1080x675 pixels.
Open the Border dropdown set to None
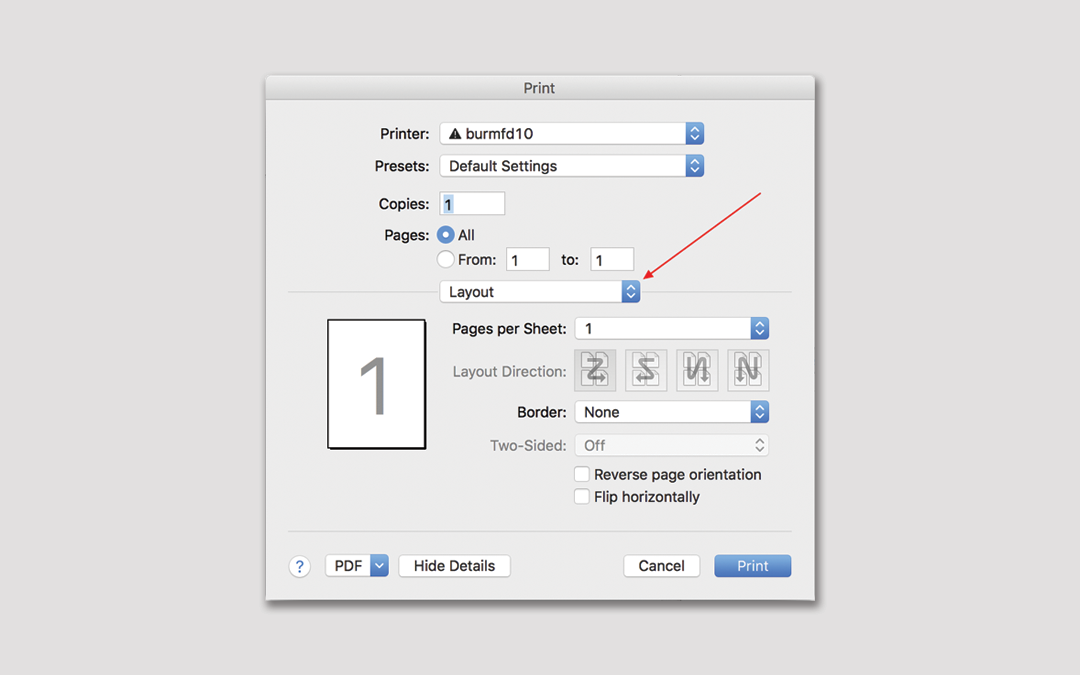(x=671, y=412)
